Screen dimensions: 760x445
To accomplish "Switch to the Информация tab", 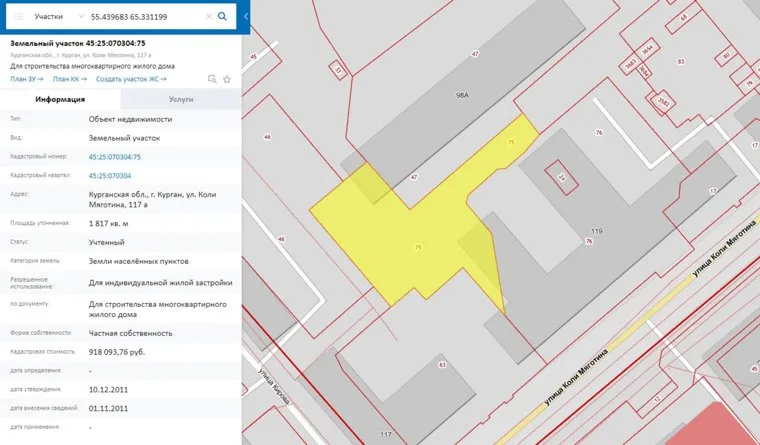I will 60,100.
